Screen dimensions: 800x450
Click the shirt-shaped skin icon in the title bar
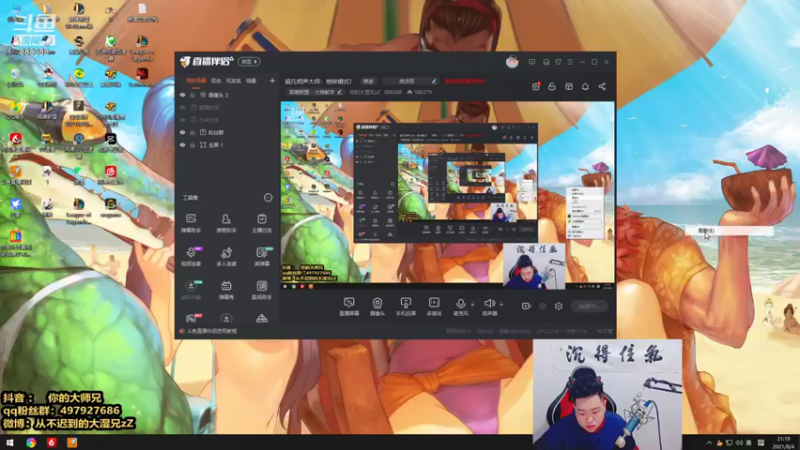point(558,62)
